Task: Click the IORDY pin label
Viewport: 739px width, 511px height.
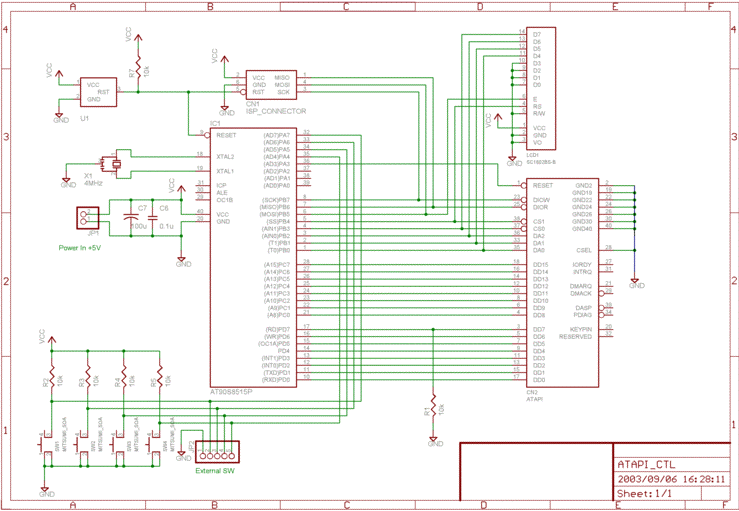Action: pyautogui.click(x=582, y=265)
